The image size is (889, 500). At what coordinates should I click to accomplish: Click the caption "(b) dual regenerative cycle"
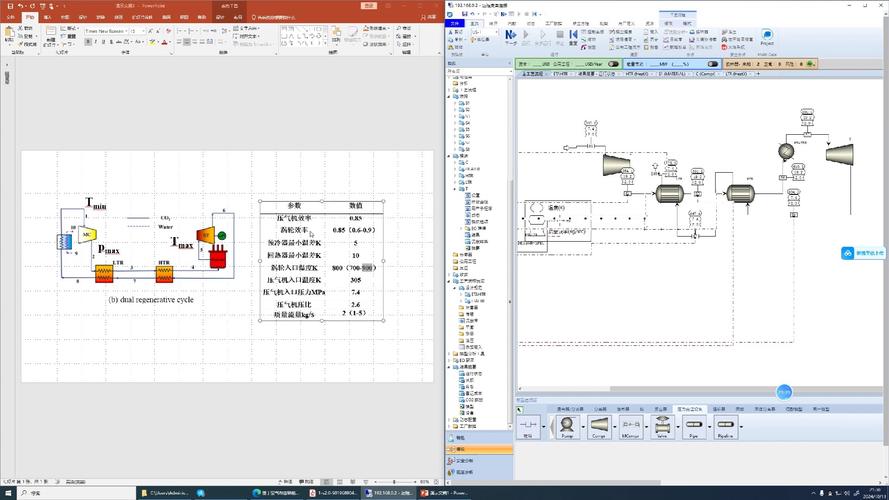coord(151,299)
